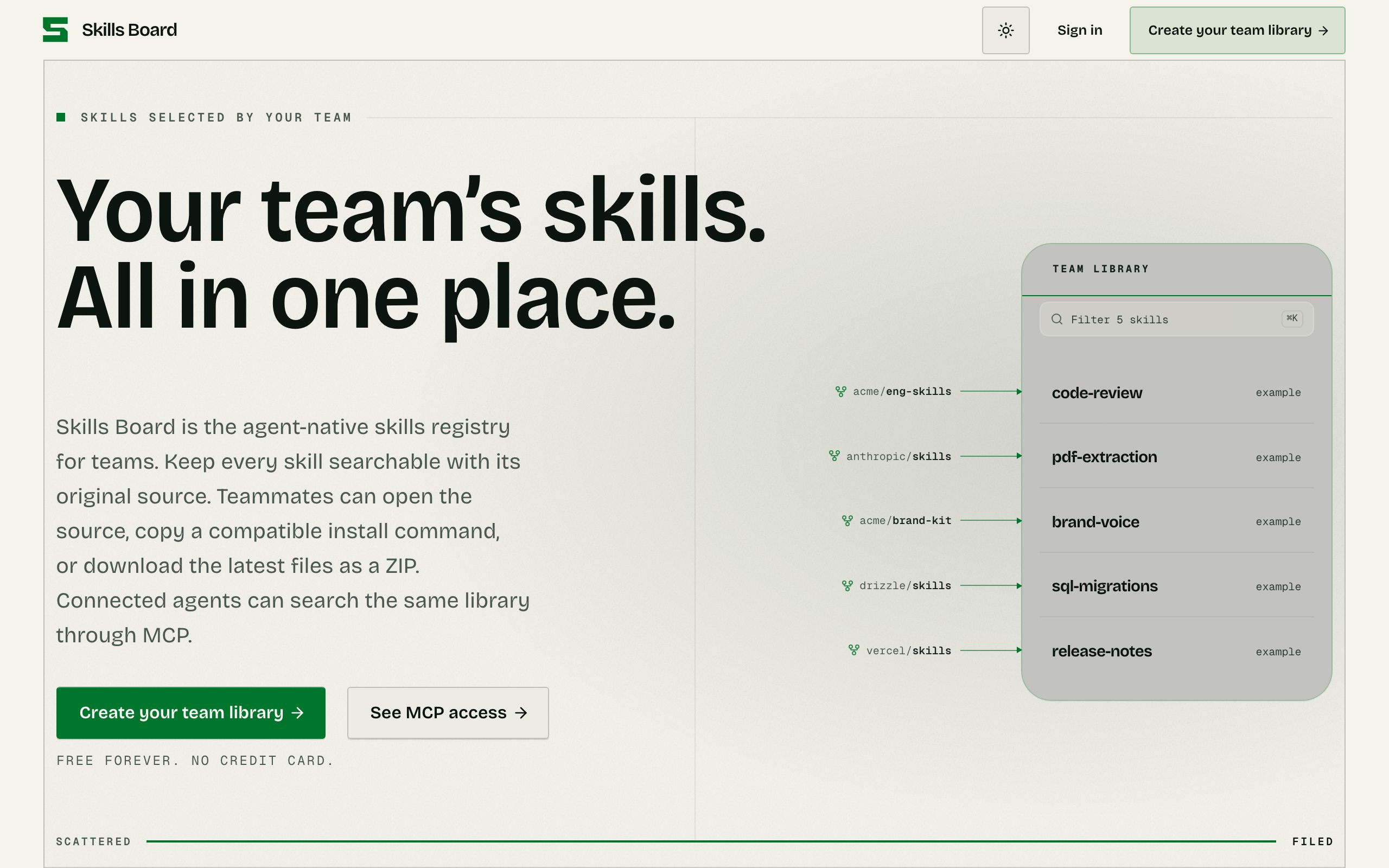
Task: Toggle the sun light/dark theme button
Action: (x=1005, y=30)
